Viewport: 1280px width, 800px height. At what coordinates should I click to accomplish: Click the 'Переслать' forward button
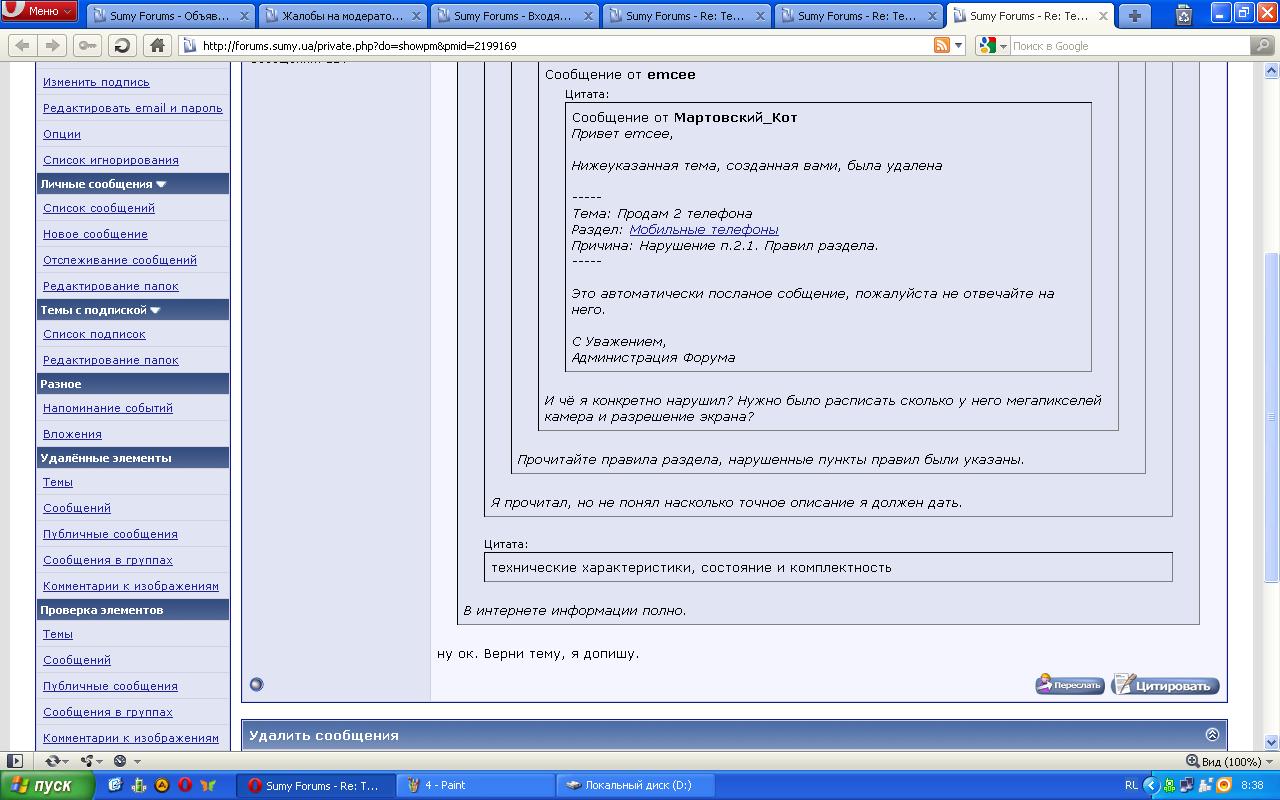[x=1069, y=685]
